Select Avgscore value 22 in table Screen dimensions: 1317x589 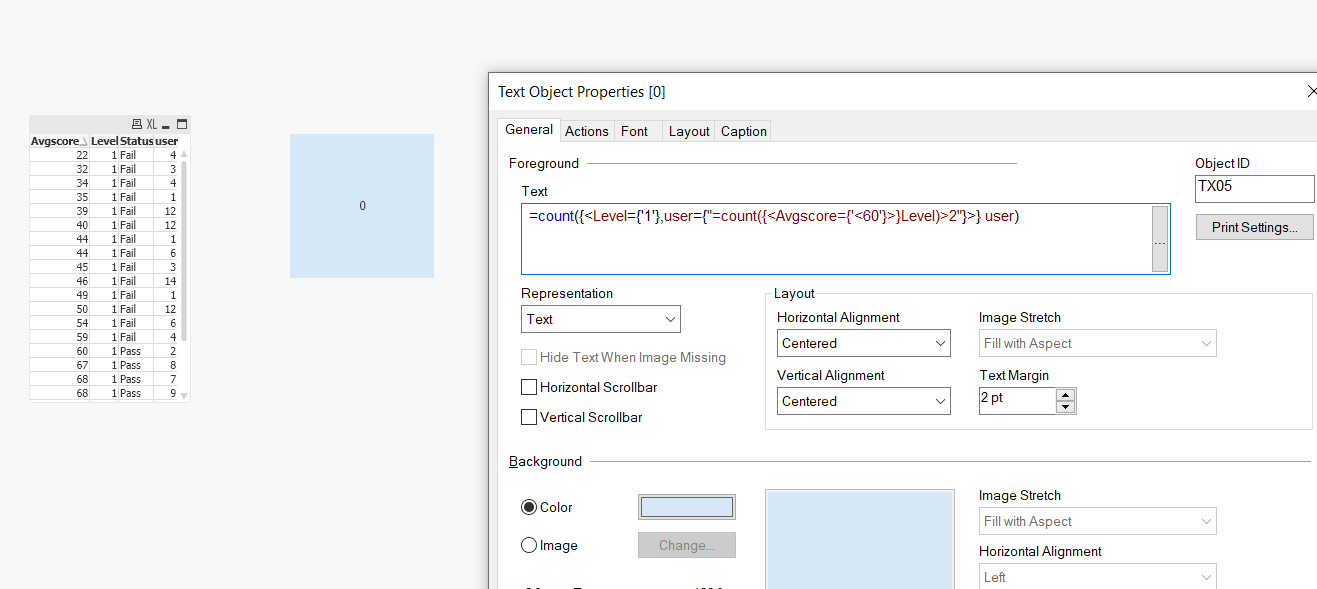(x=59, y=155)
